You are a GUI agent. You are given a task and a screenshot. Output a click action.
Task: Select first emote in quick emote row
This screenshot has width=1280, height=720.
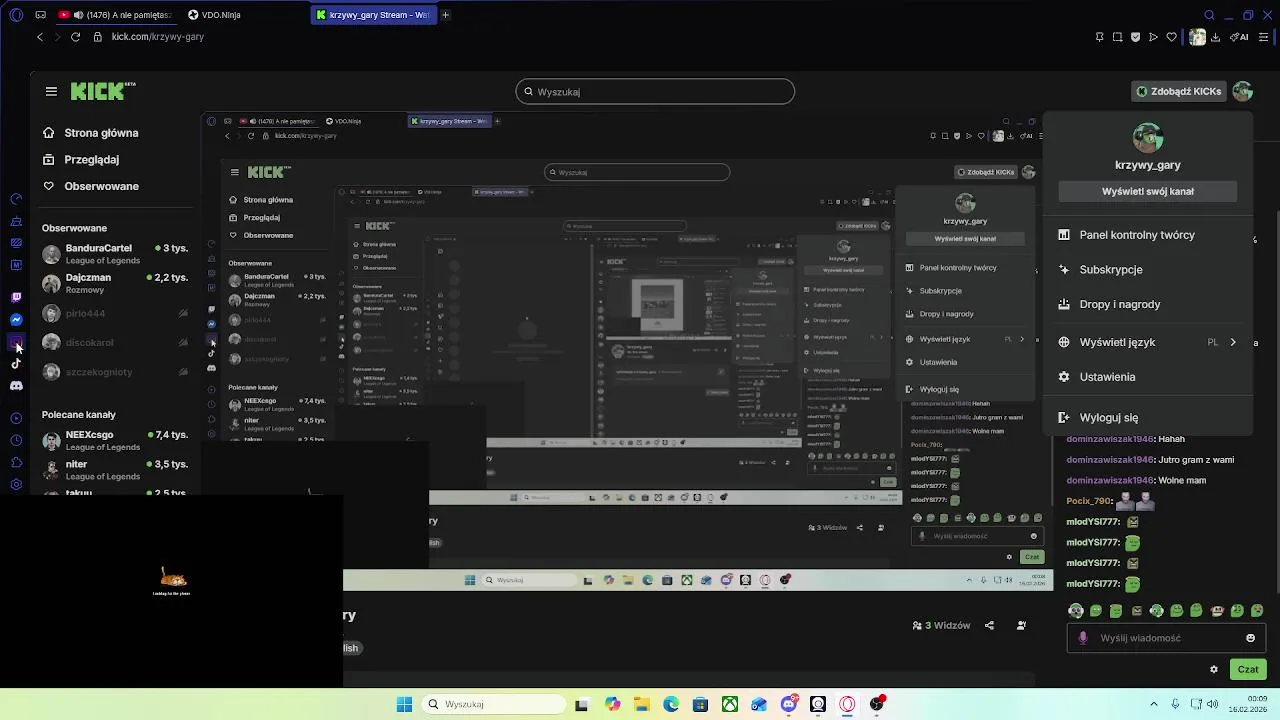(x=1076, y=610)
